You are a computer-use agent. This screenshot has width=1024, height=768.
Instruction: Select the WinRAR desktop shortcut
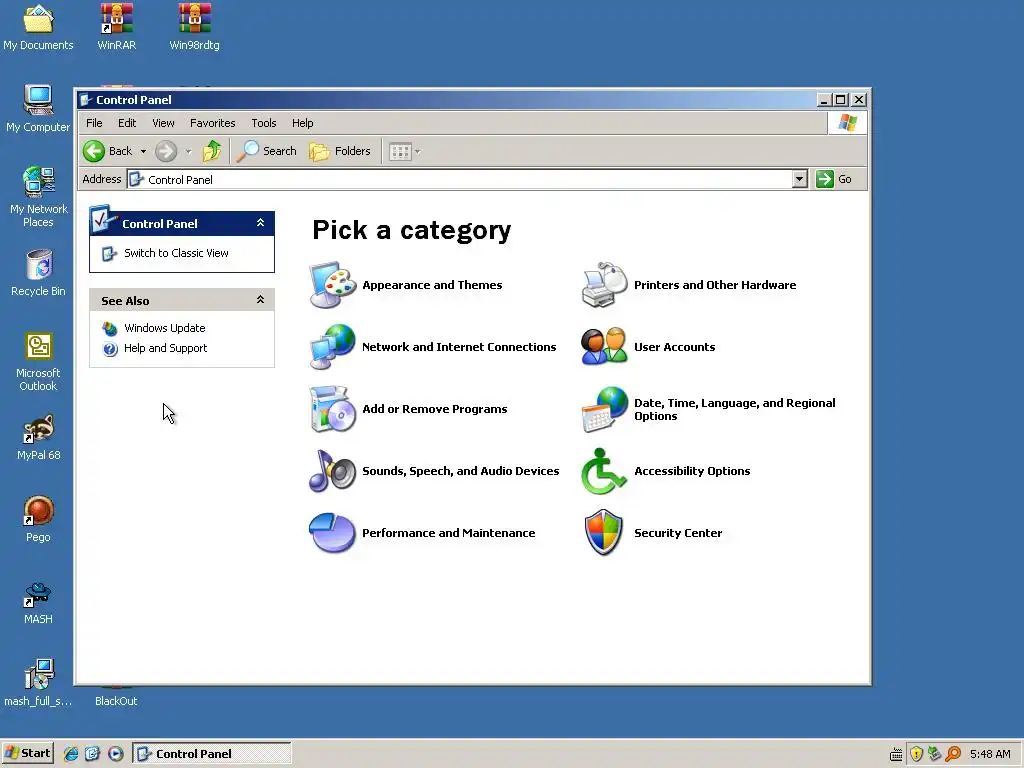pos(116,27)
